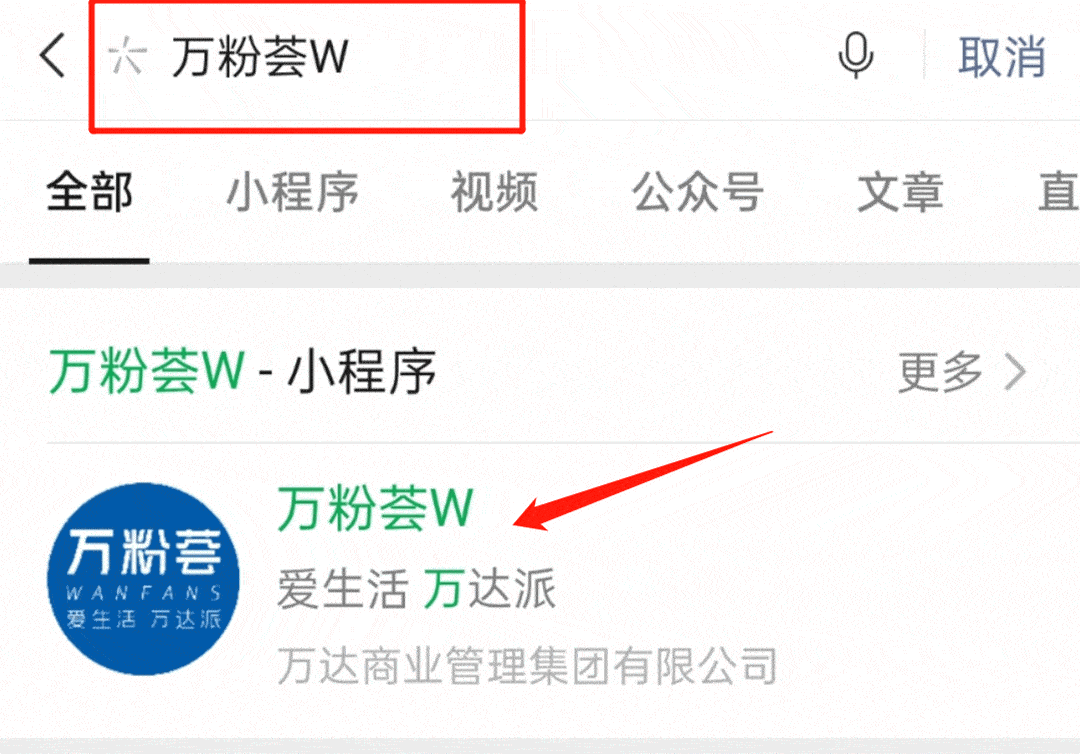The width and height of the screenshot is (1080, 754).
Task: Click the search sparkle icon in search box
Action: [127, 56]
